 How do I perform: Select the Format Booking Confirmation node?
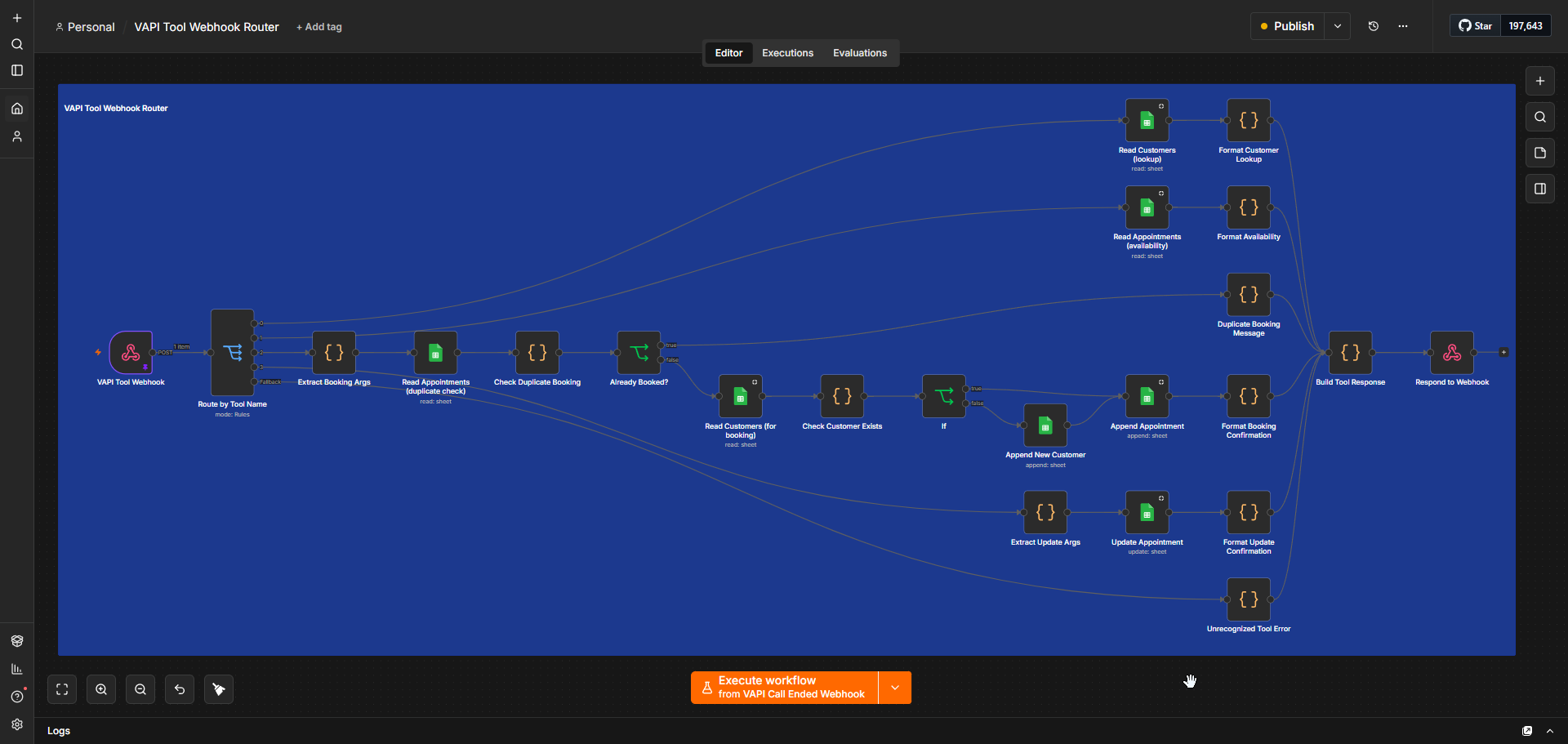point(1249,396)
